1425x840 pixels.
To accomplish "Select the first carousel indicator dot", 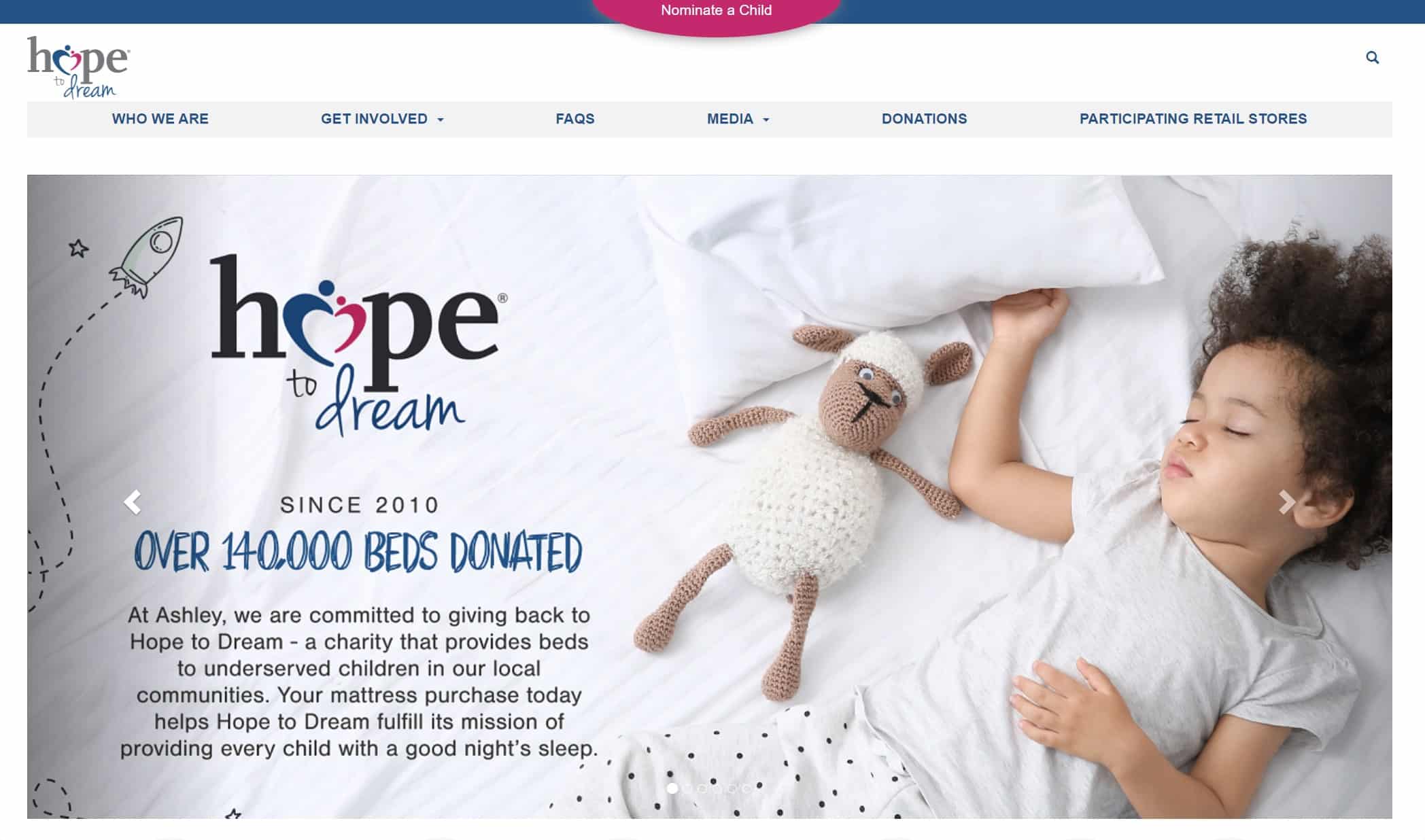I will tap(672, 788).
